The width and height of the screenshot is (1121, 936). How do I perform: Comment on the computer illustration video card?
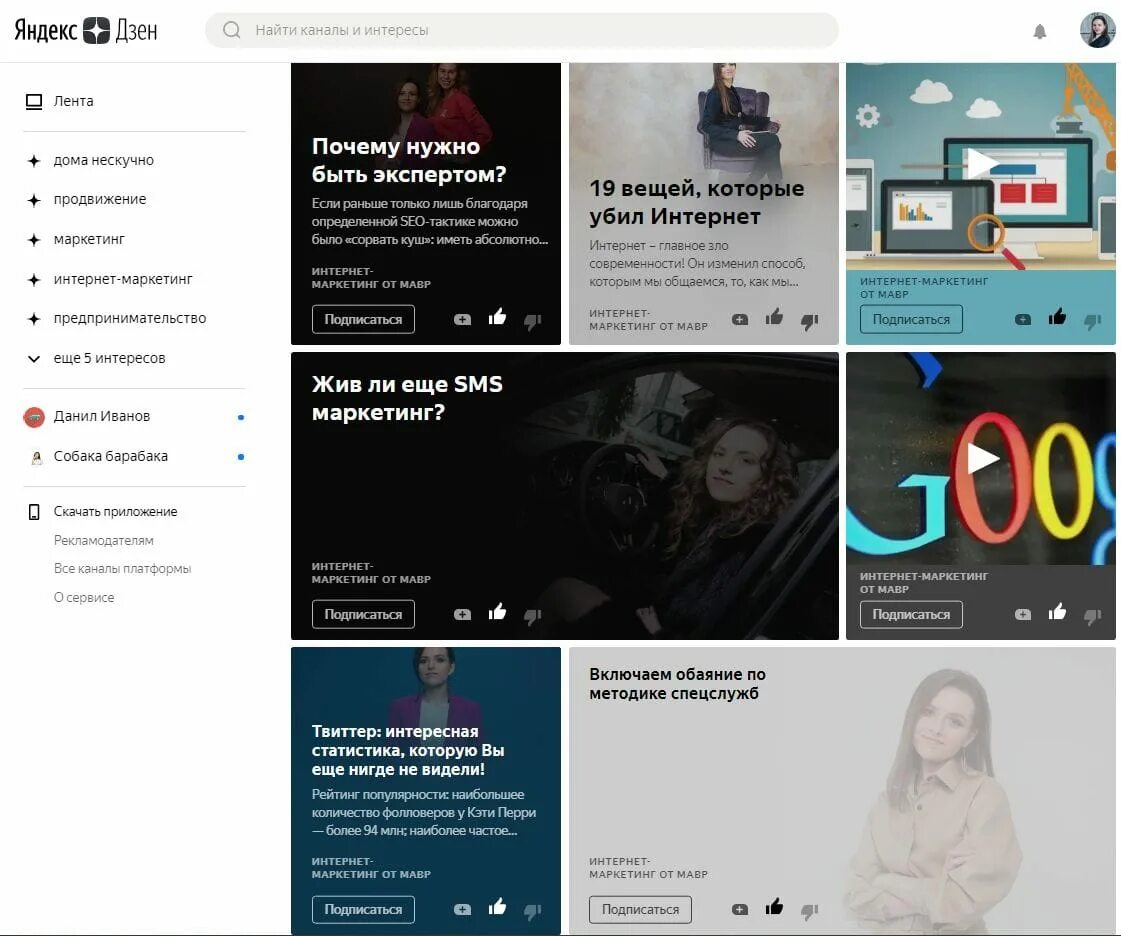tap(1023, 320)
